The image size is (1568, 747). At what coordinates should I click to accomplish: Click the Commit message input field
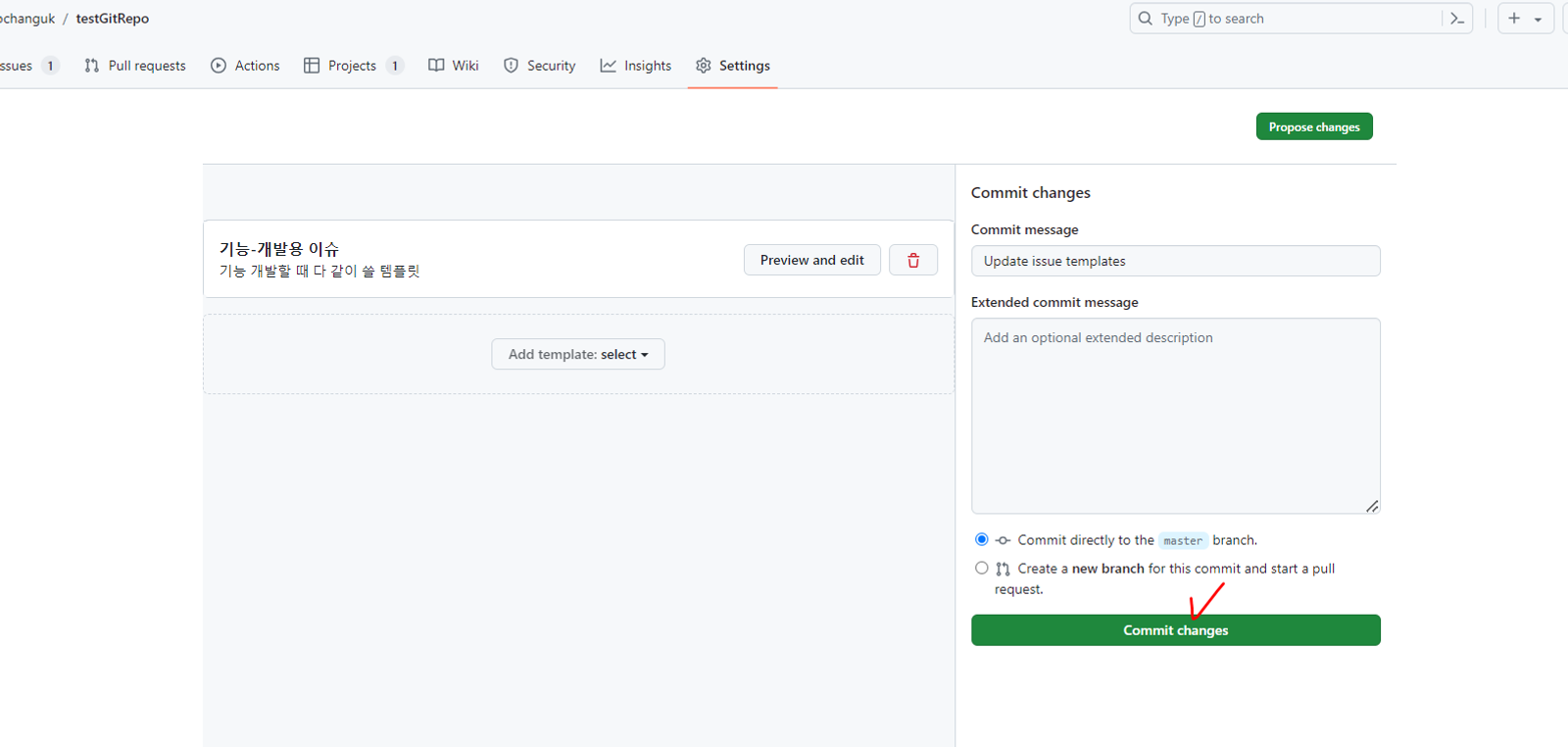coord(1176,261)
